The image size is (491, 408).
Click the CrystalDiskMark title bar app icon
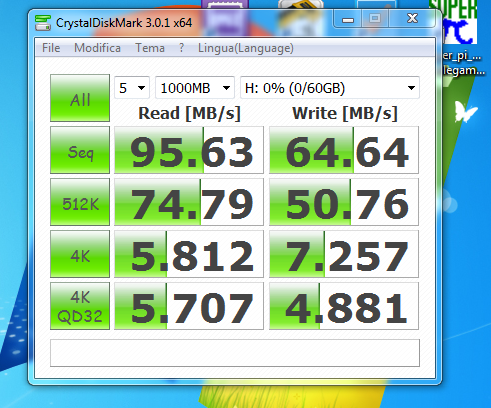pos(43,23)
